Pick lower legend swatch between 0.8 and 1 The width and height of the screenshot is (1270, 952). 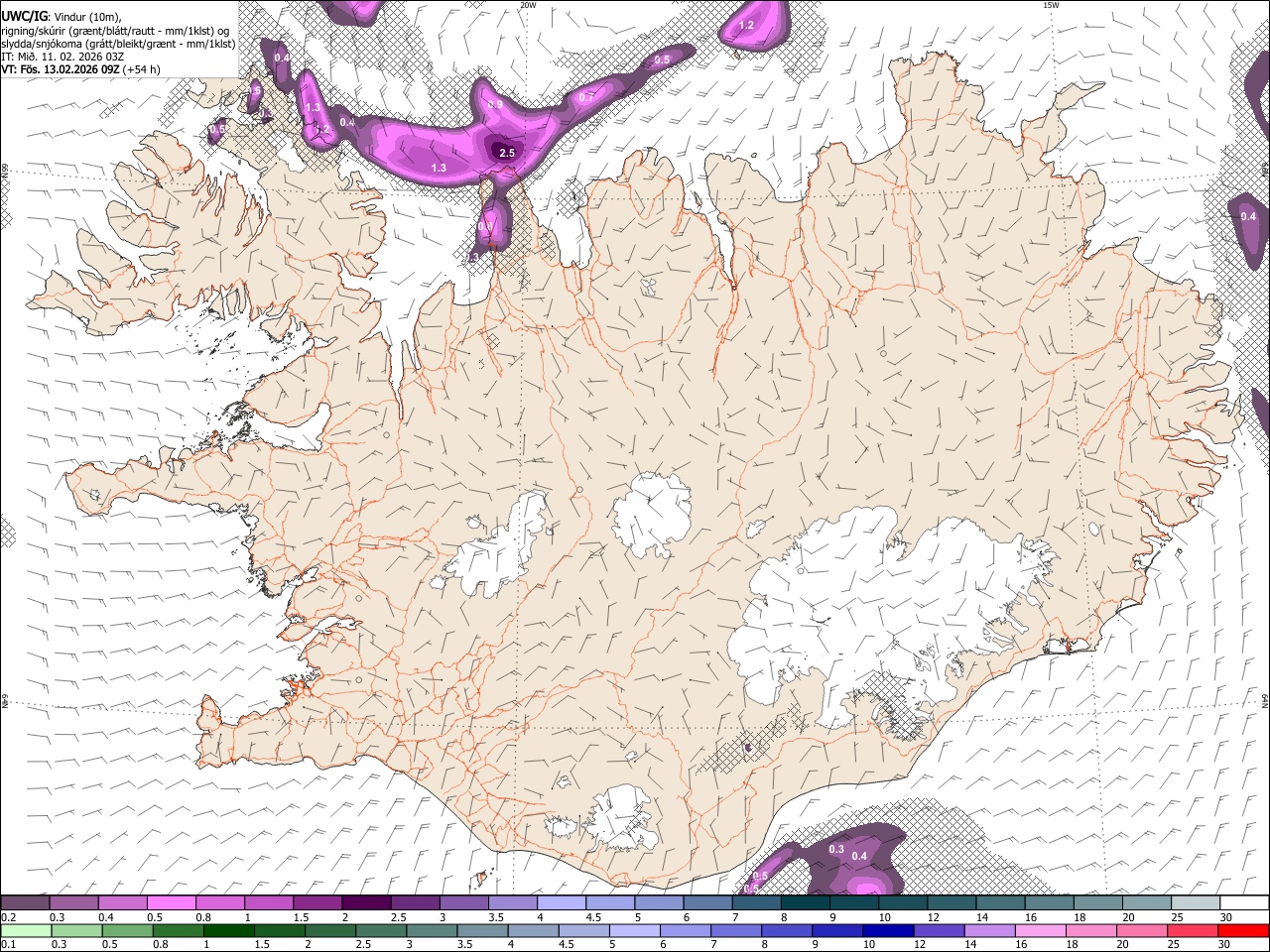coord(178,930)
